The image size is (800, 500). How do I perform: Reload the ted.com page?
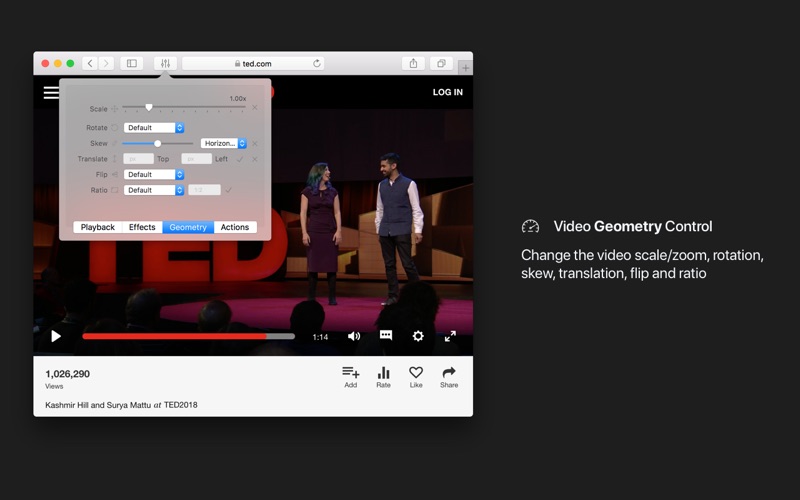click(317, 63)
